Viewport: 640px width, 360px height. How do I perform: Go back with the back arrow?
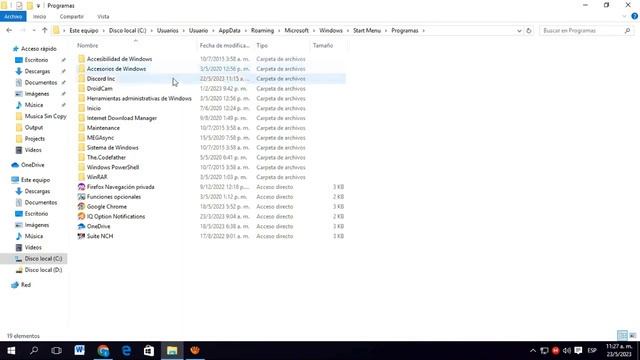click(9, 31)
